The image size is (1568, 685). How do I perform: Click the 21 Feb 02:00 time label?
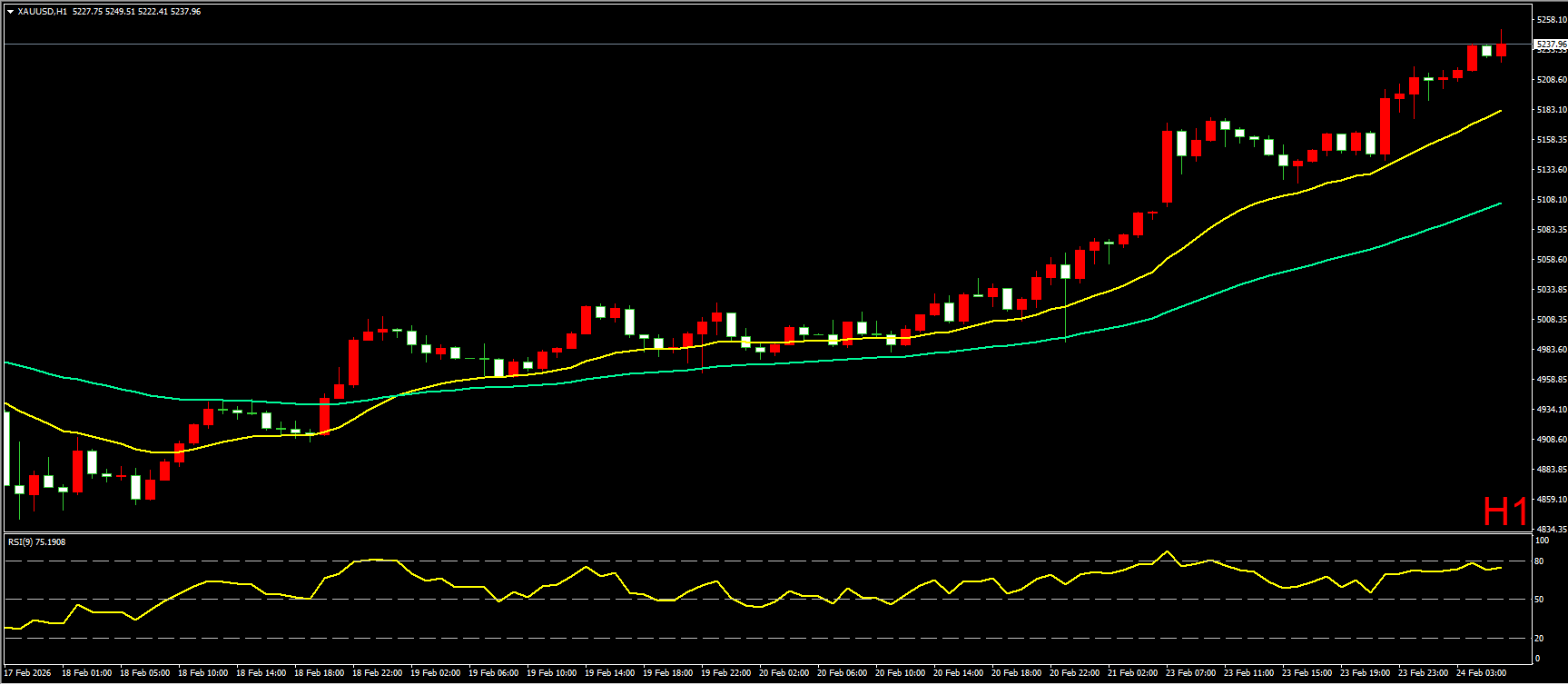1132,673
